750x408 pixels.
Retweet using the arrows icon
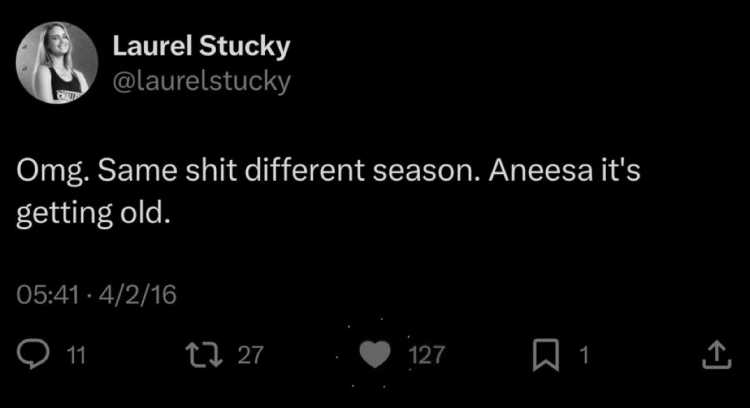[204, 354]
